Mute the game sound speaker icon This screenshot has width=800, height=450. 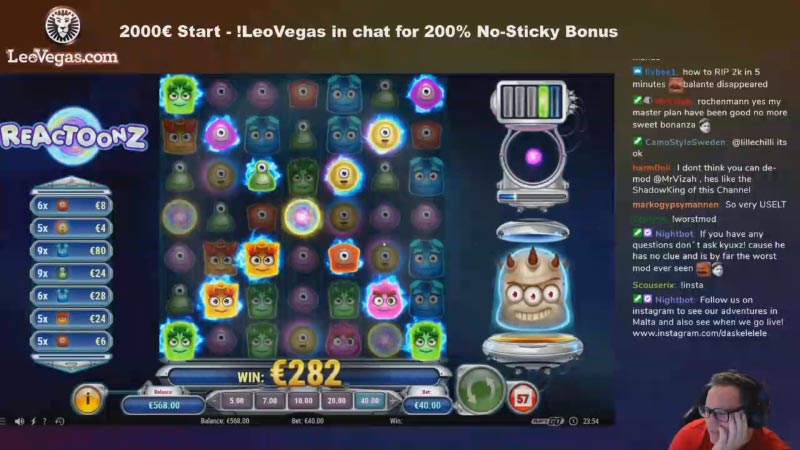[19, 421]
